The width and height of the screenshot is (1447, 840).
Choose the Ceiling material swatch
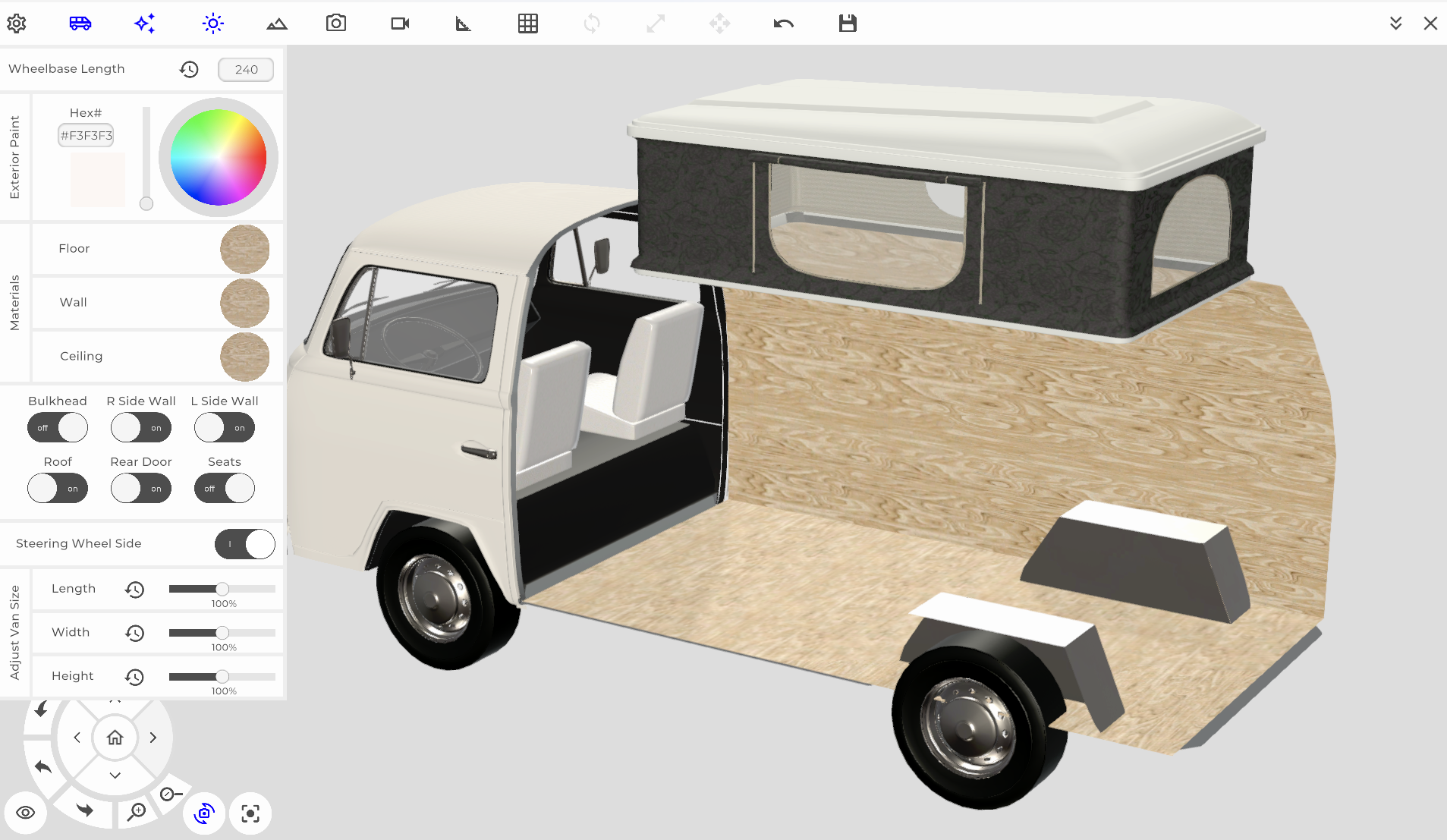tap(244, 357)
